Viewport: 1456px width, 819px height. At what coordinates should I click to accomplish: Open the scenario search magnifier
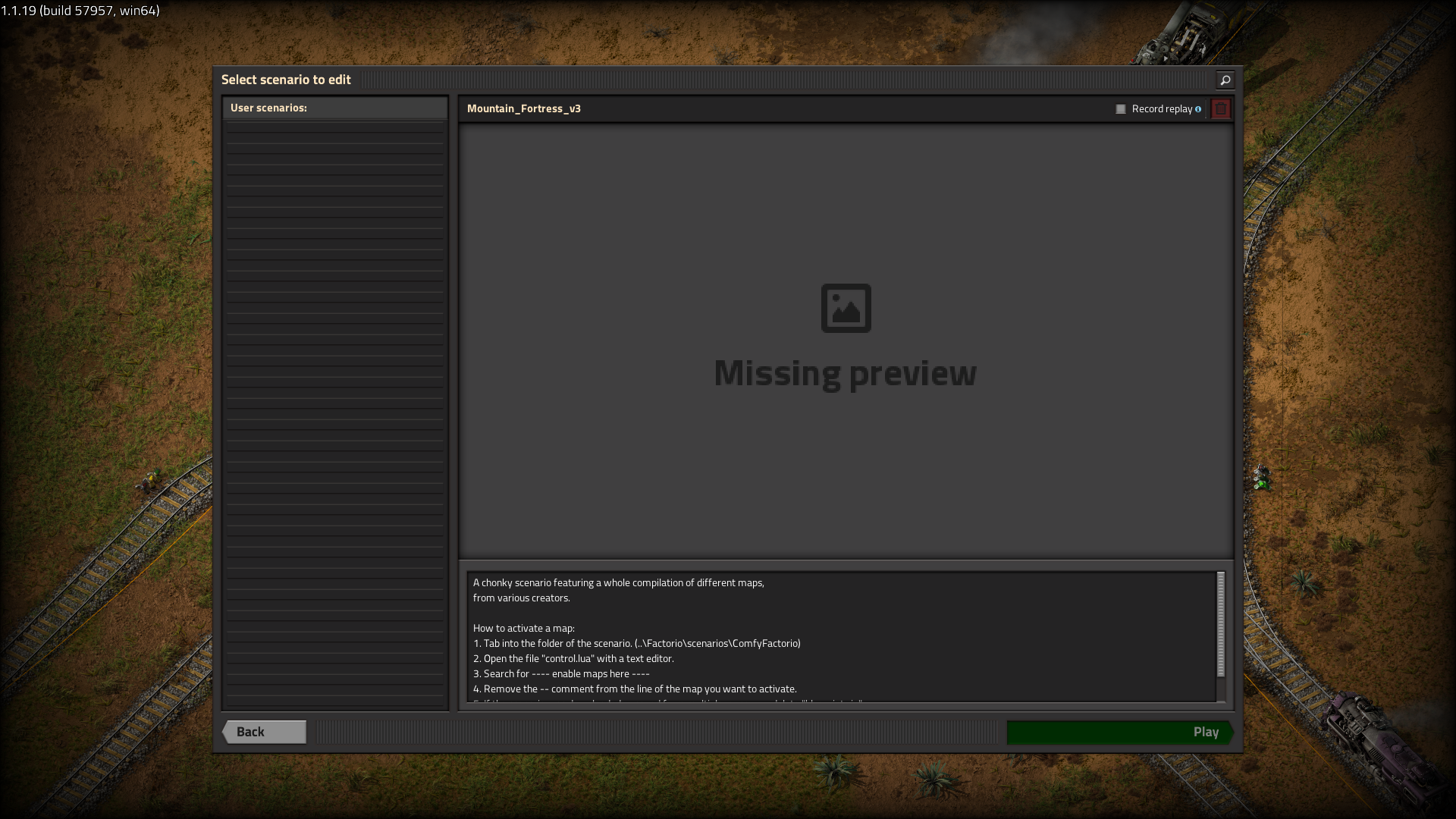(1225, 80)
